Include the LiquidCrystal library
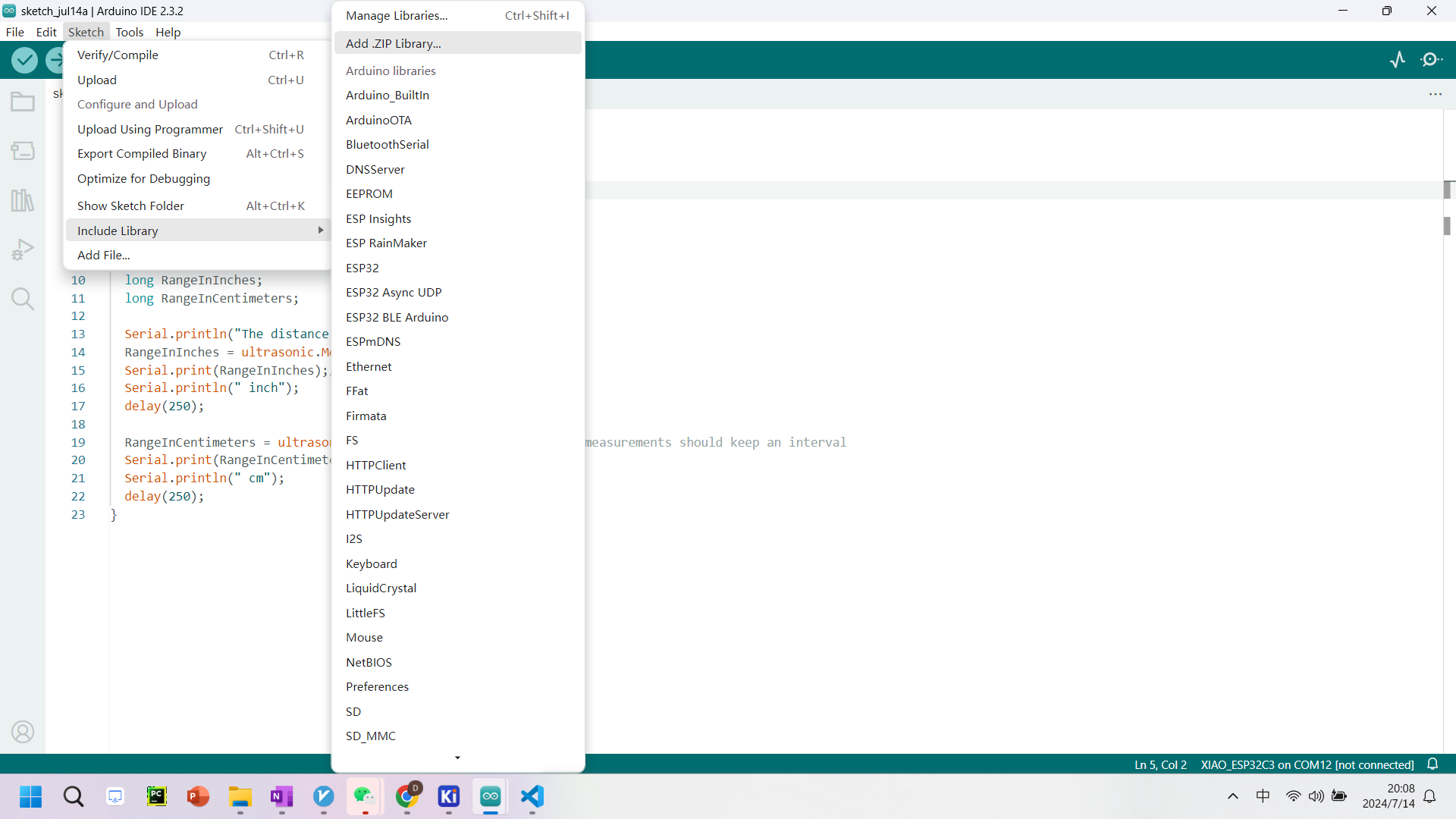 (x=458, y=588)
